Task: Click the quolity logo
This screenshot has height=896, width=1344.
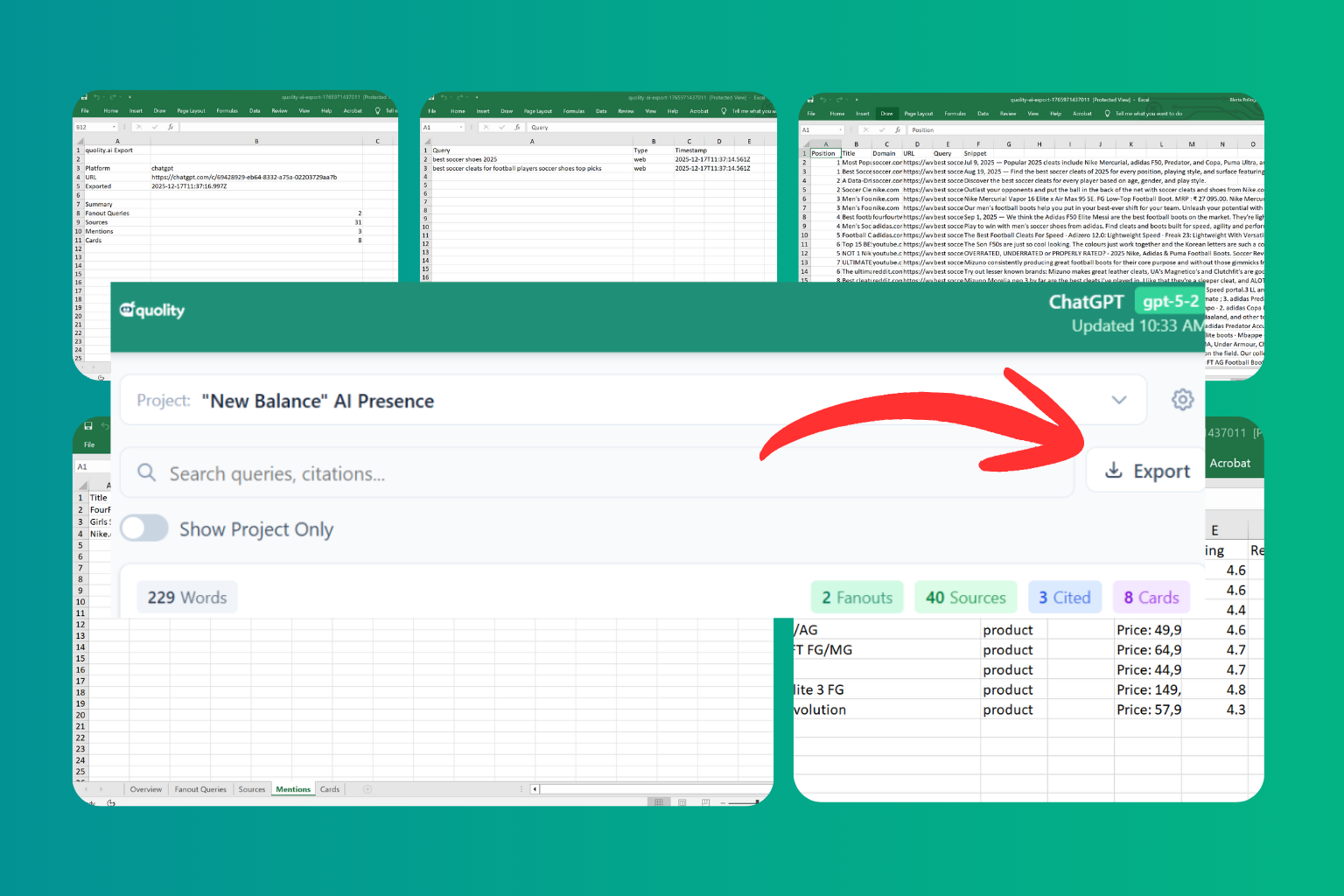Action: tap(152, 310)
